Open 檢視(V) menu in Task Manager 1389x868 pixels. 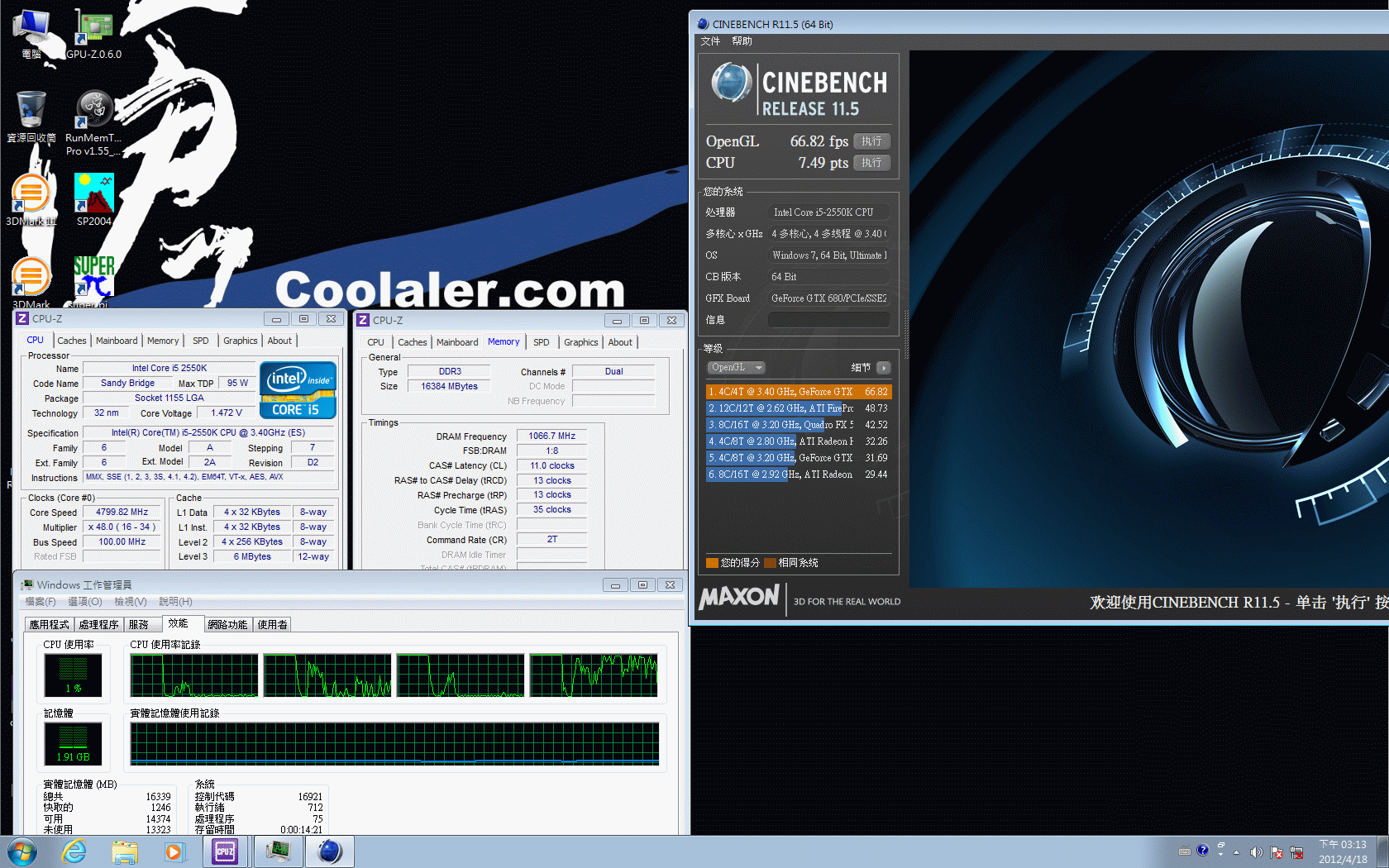[131, 602]
